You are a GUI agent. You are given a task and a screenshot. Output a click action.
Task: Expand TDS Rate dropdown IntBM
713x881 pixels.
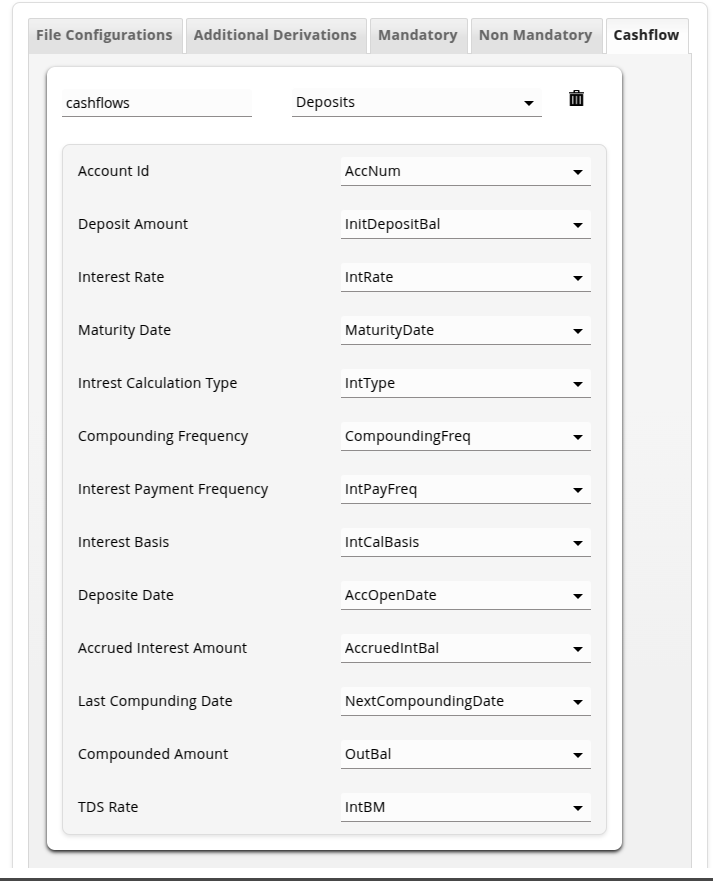click(465, 807)
